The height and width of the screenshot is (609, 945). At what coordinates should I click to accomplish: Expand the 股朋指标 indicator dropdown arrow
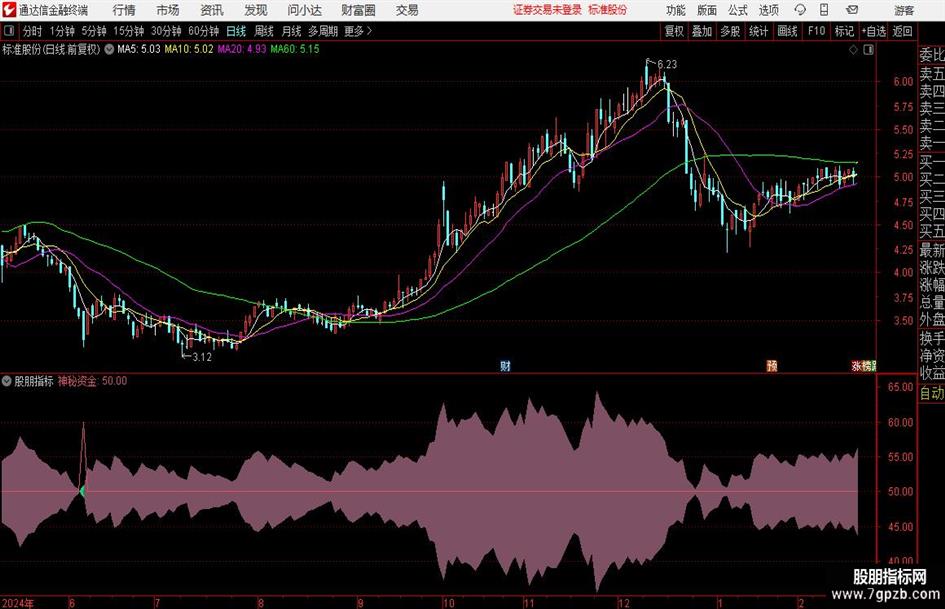[7, 381]
